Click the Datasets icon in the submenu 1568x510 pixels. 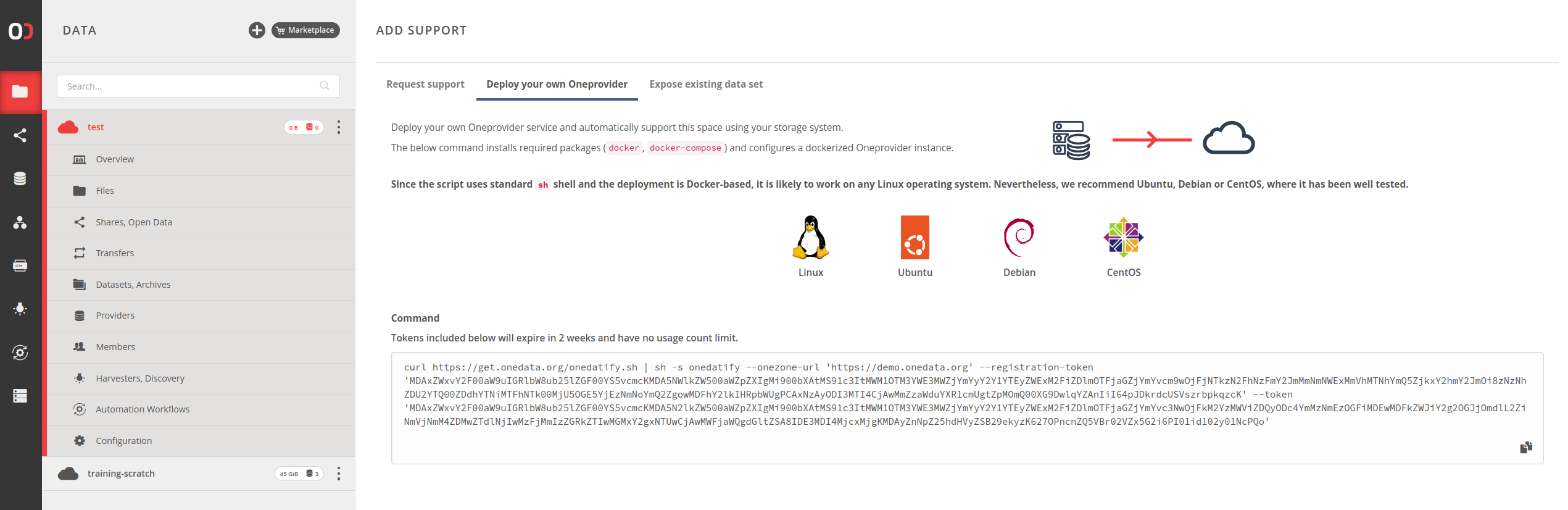point(80,285)
